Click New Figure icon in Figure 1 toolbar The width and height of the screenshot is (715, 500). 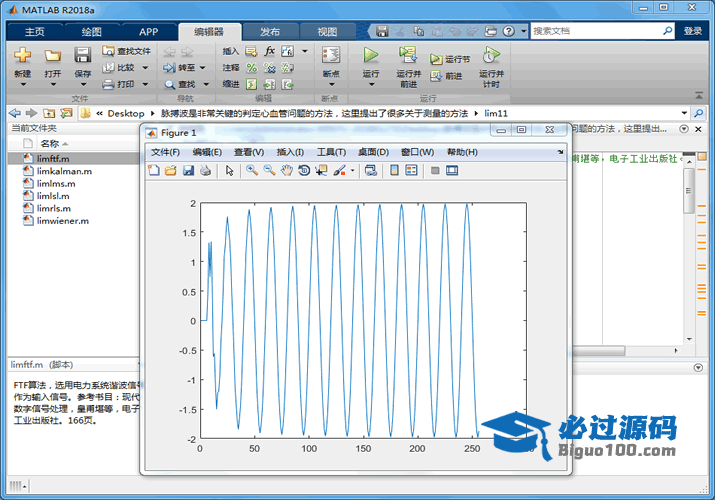pyautogui.click(x=154, y=170)
